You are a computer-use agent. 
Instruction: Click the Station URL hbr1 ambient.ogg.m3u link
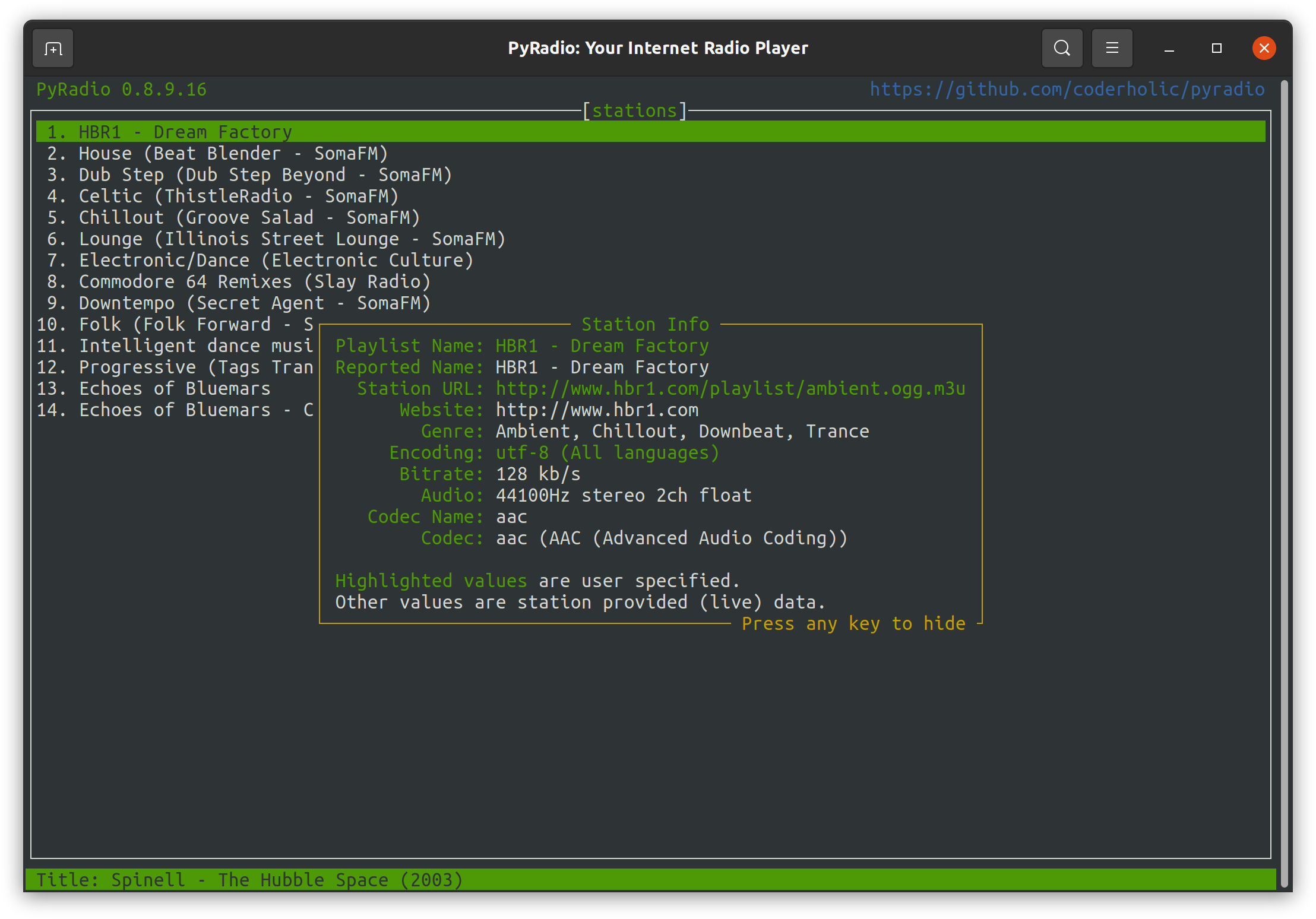click(x=730, y=388)
